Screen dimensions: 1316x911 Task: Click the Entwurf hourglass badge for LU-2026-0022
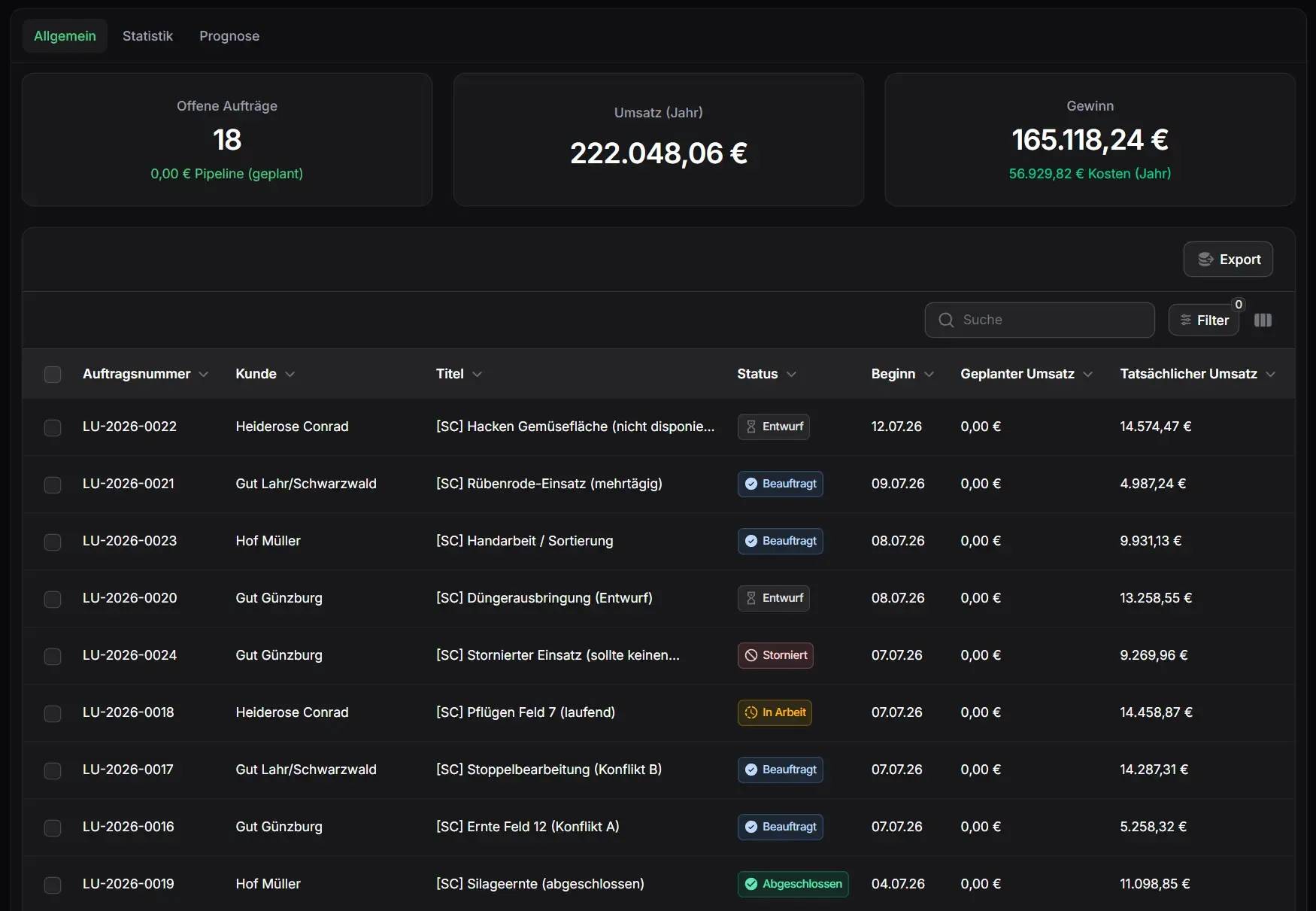pos(773,427)
